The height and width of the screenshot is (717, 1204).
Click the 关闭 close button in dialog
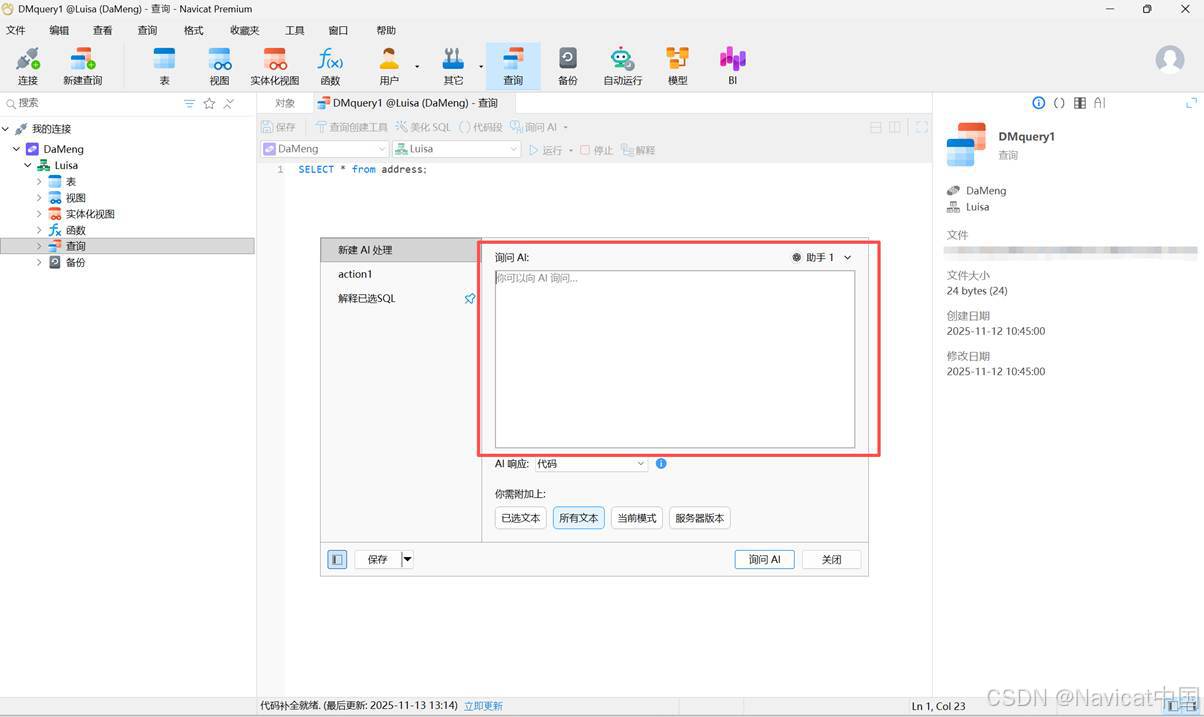(x=832, y=560)
